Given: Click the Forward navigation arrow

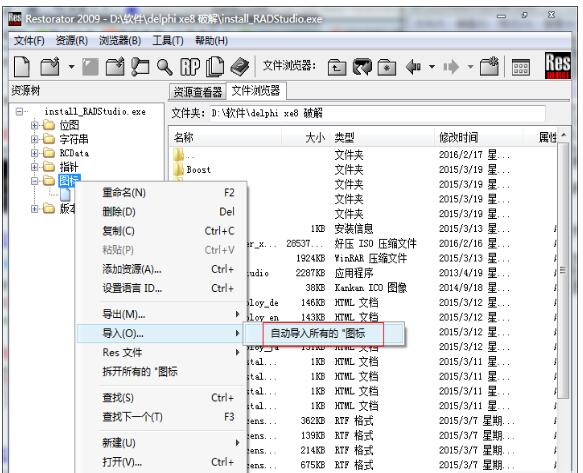Looking at the screenshot, I should pos(451,67).
